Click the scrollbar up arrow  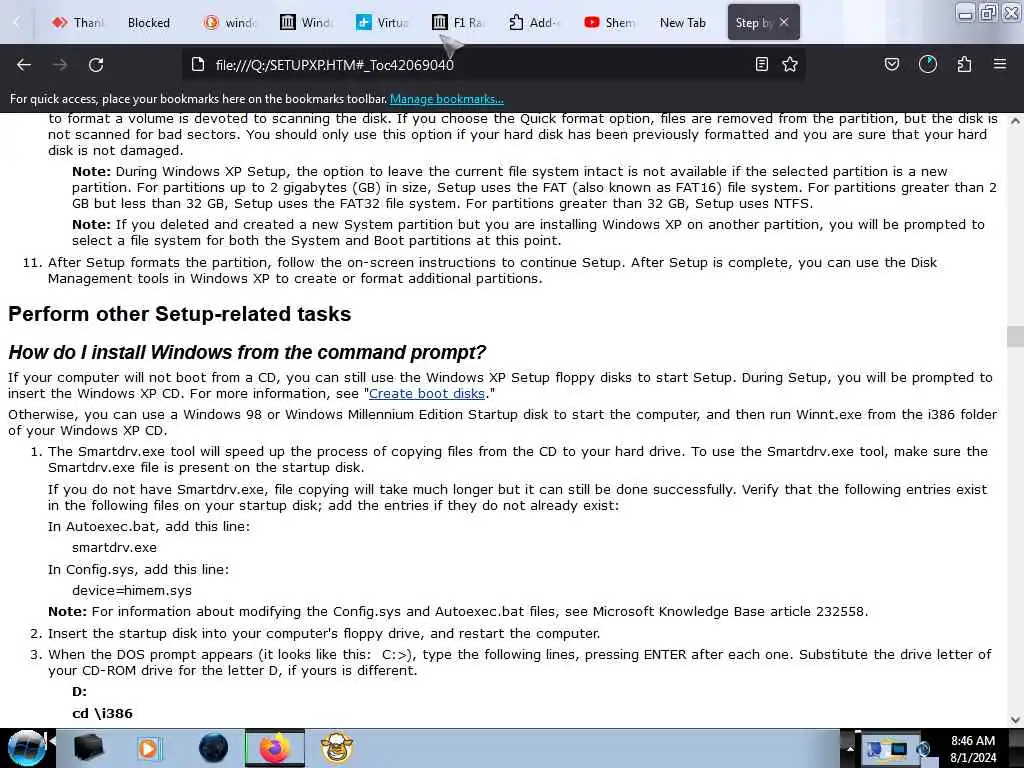coord(1015,120)
